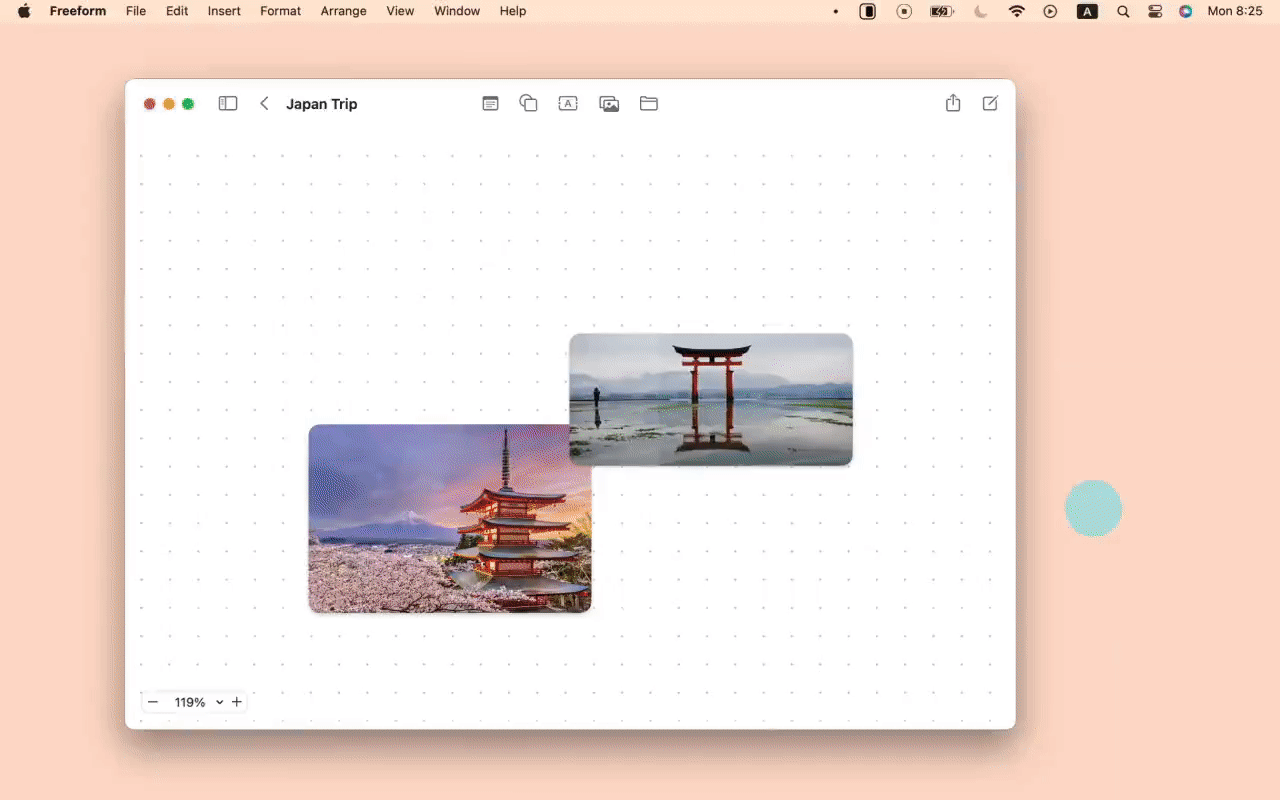This screenshot has width=1280, height=800.
Task: Create a new board
Action: [990, 103]
